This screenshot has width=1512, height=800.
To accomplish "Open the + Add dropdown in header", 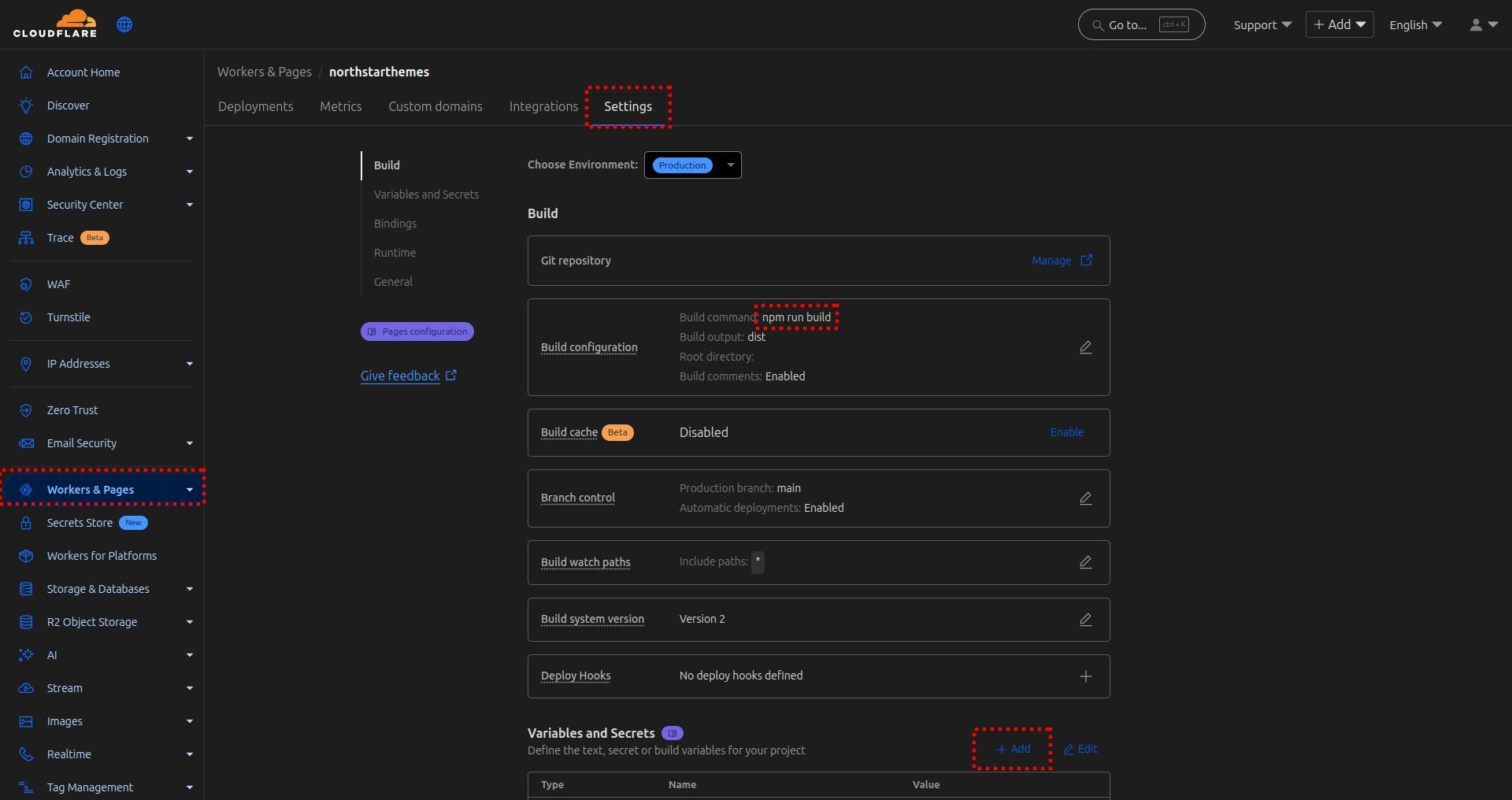I will pyautogui.click(x=1340, y=24).
